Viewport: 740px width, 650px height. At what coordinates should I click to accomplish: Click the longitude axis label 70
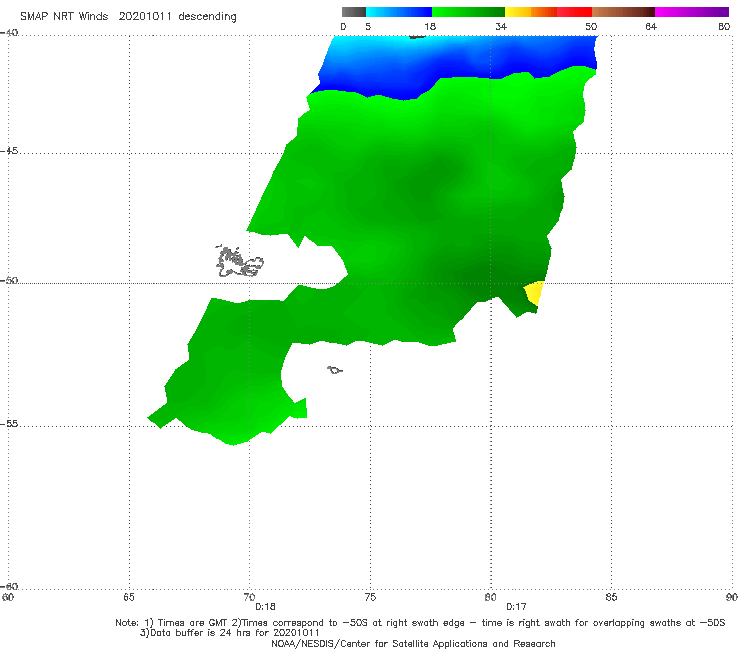(x=249, y=597)
